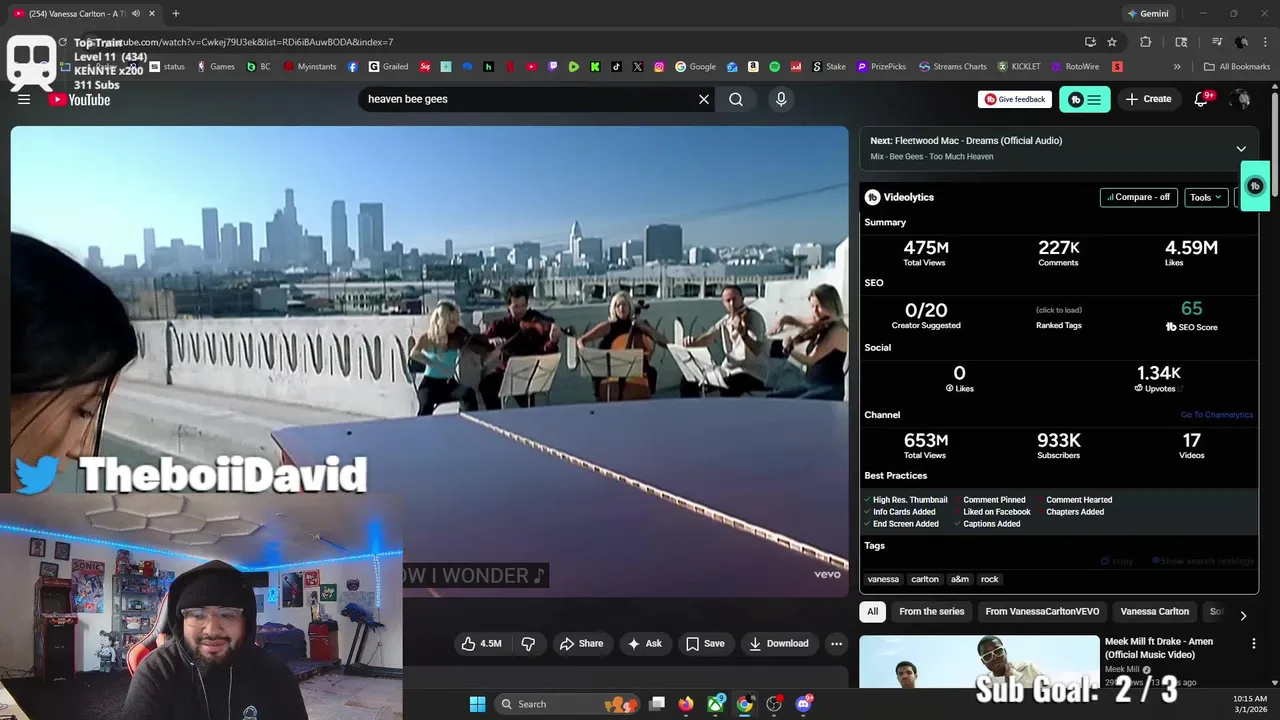Viewport: 1280px width, 720px height.
Task: Launch Firefox from the taskbar
Action: tap(686, 704)
